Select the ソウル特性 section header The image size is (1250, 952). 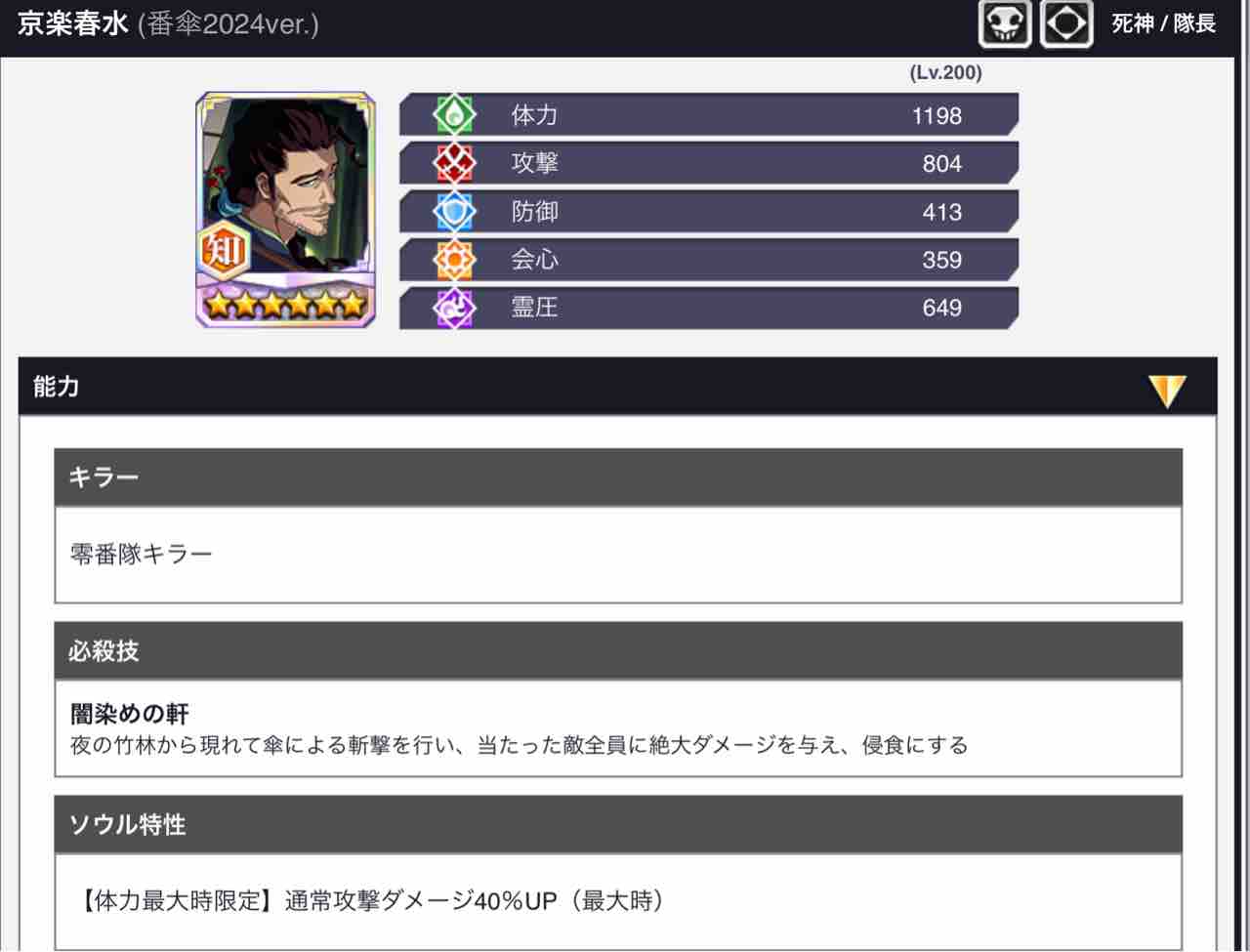pyautogui.click(x=618, y=825)
